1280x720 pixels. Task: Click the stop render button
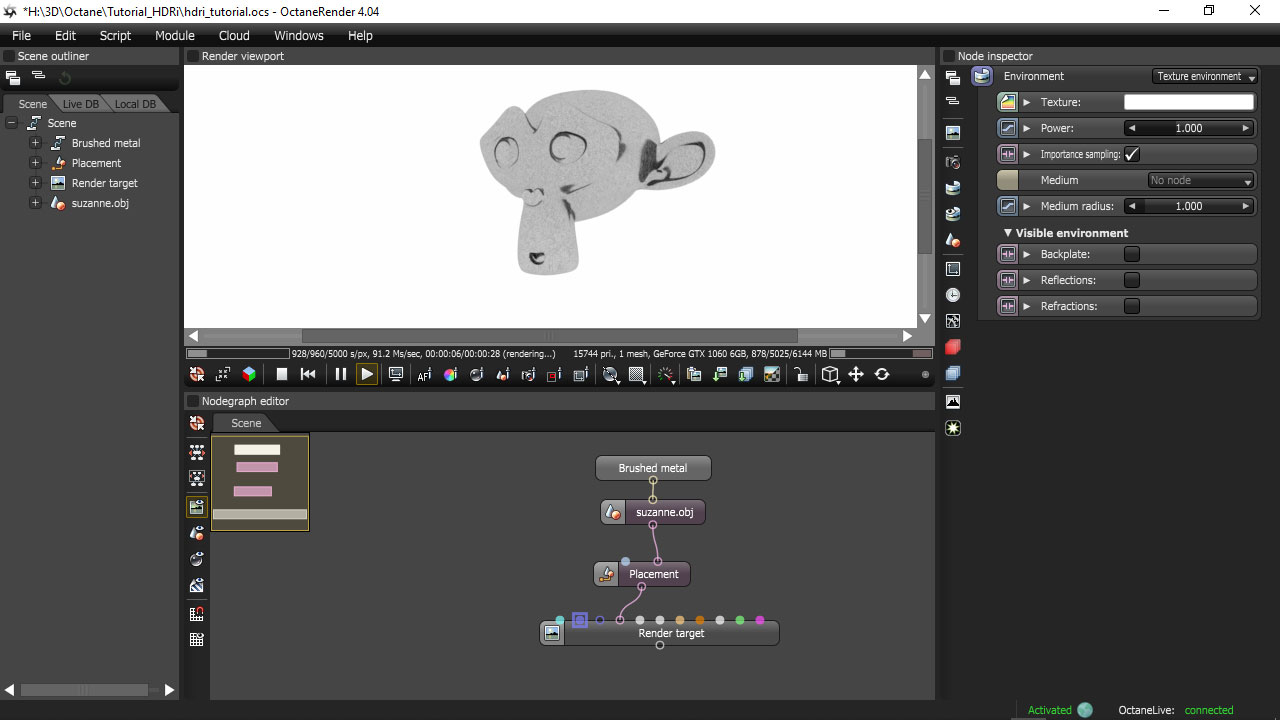coord(282,374)
